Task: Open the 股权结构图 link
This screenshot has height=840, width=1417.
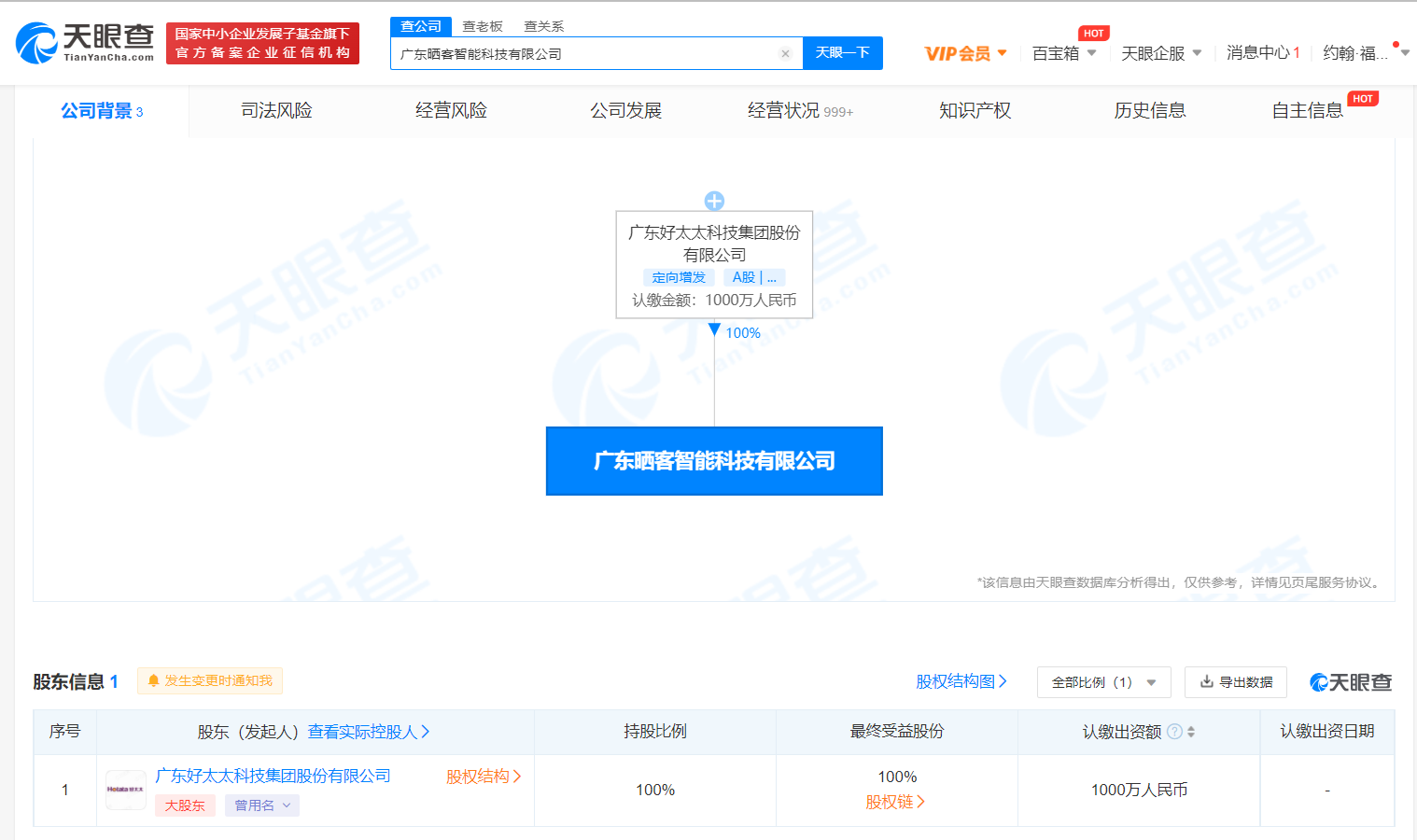Action: point(961,682)
